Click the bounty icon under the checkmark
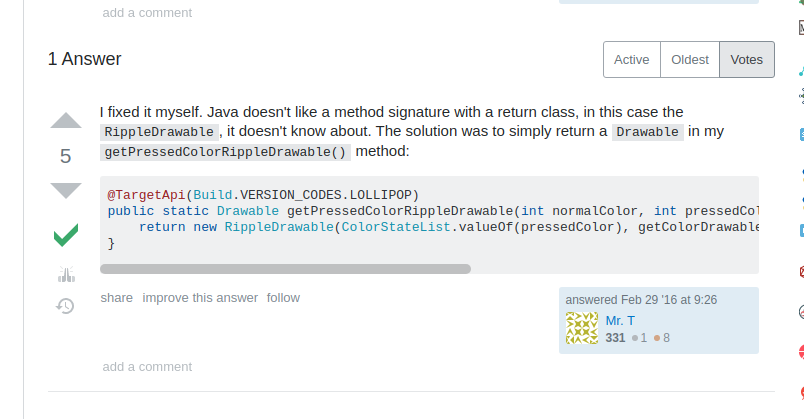804x419 pixels. click(66, 275)
